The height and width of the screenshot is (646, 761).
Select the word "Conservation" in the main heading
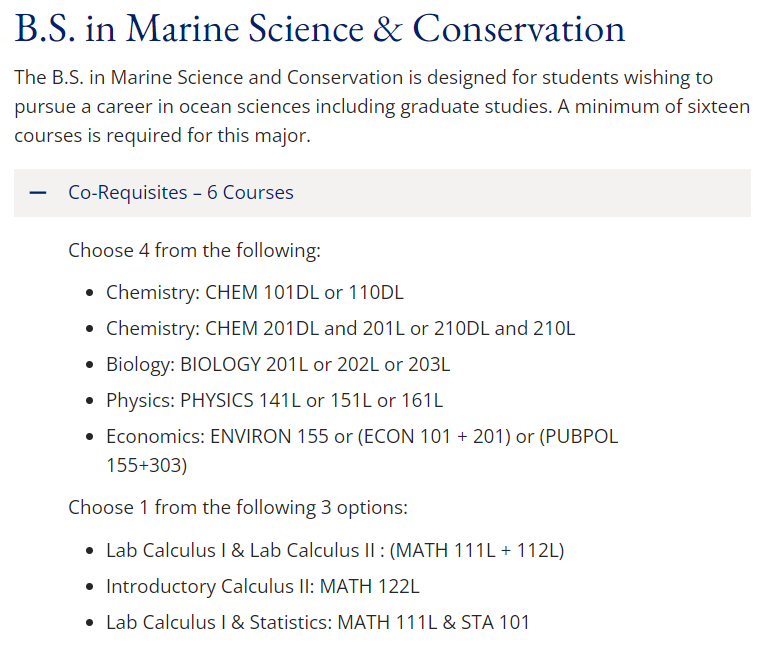pos(519,28)
